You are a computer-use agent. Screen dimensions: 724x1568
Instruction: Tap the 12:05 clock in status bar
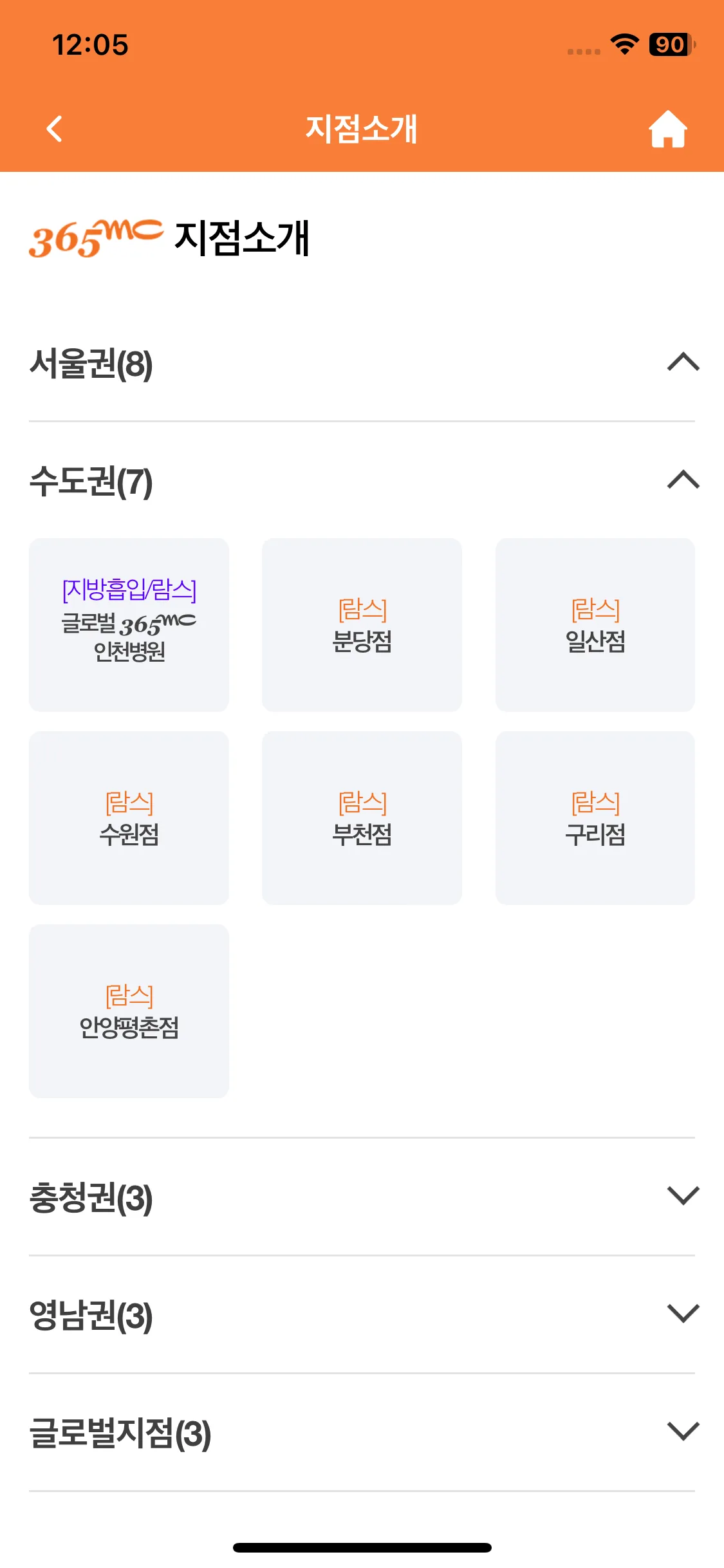tap(90, 45)
